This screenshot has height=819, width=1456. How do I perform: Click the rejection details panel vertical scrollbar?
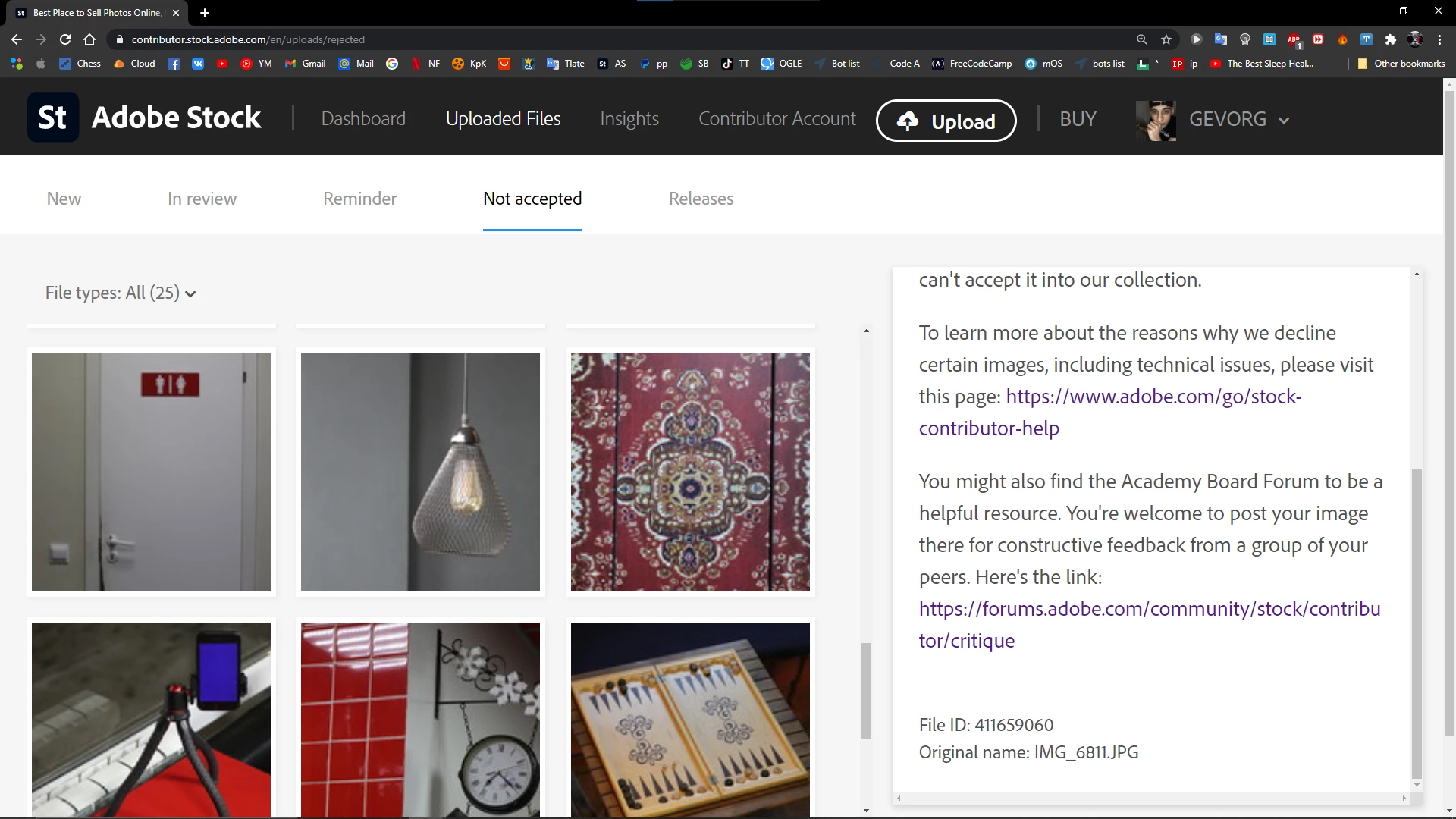pos(1416,622)
